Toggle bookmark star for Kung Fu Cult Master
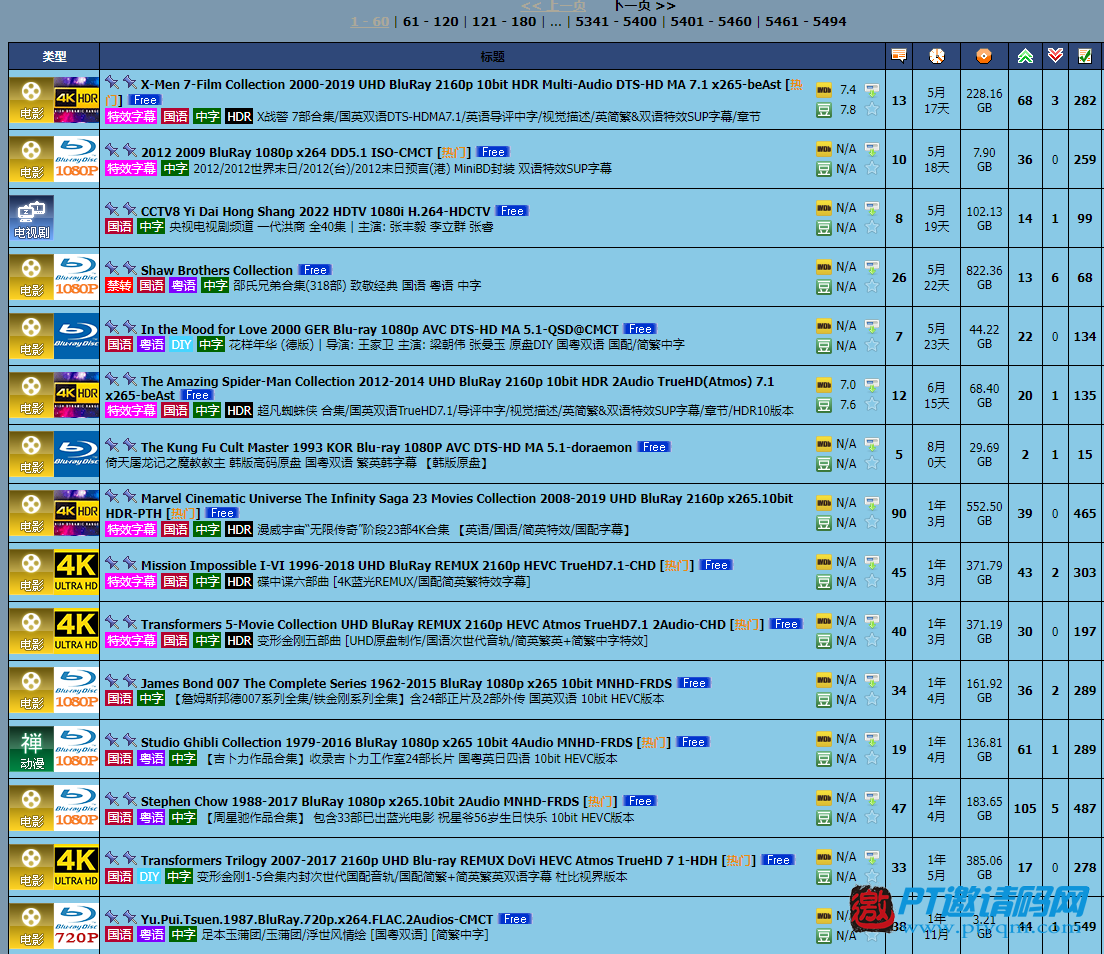This screenshot has height=954, width=1104. [x=872, y=463]
